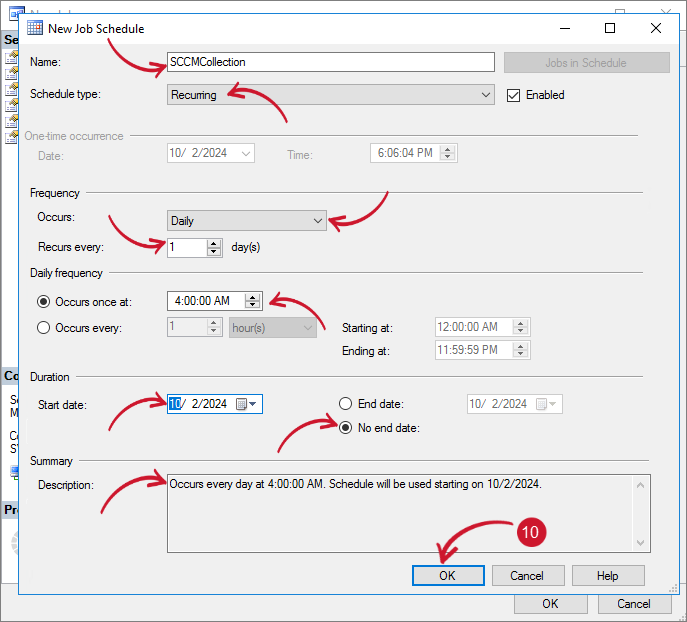This screenshot has height=622, width=687.
Task: Open the Start date picker dropdown arrow
Action: (x=254, y=404)
